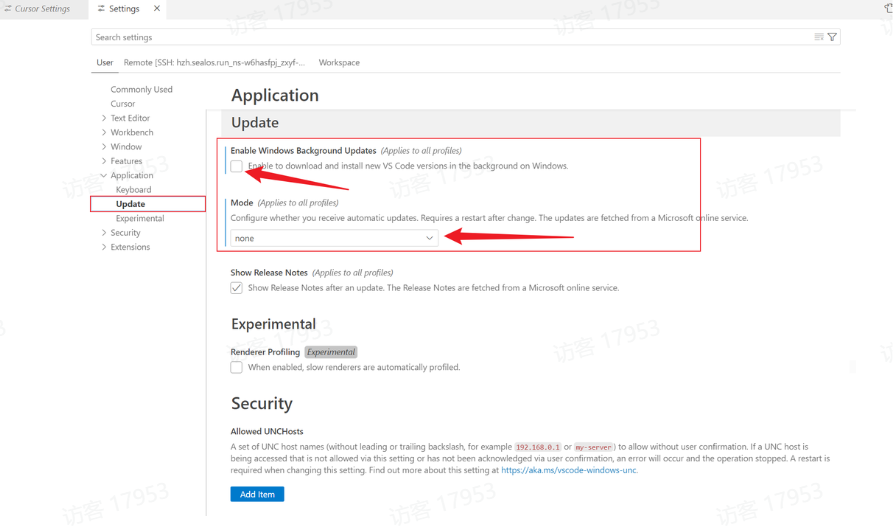Select Experimental under Application
This screenshot has width=893, height=527.
point(140,218)
